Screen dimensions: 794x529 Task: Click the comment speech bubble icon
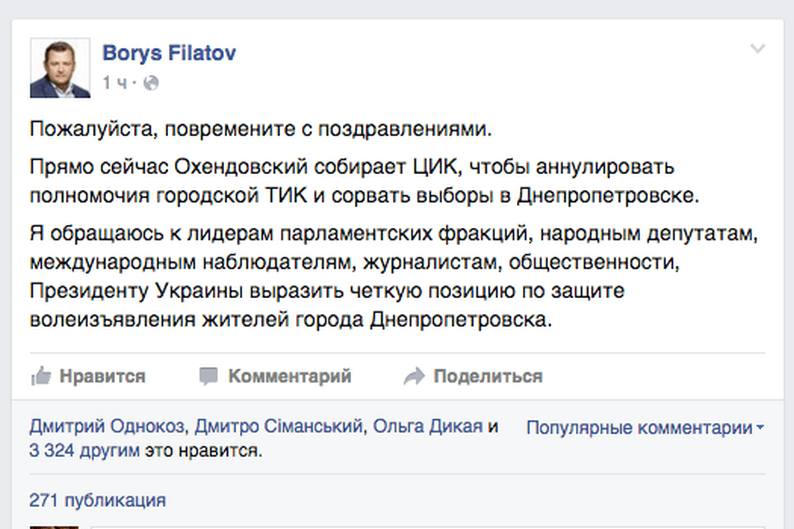208,376
